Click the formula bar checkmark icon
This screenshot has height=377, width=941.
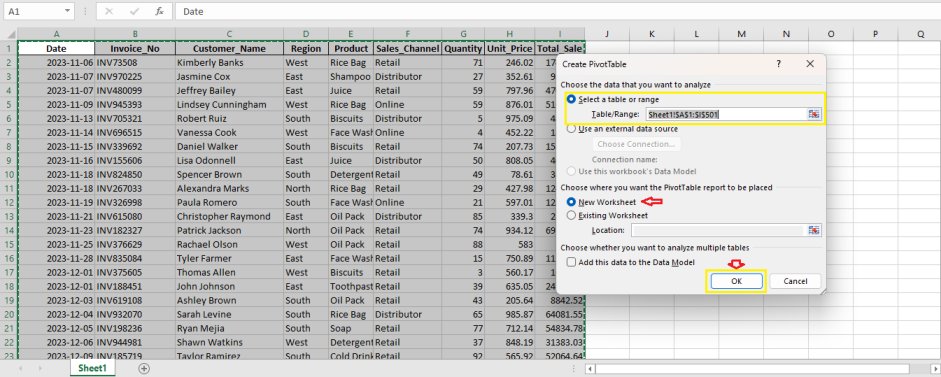(134, 11)
